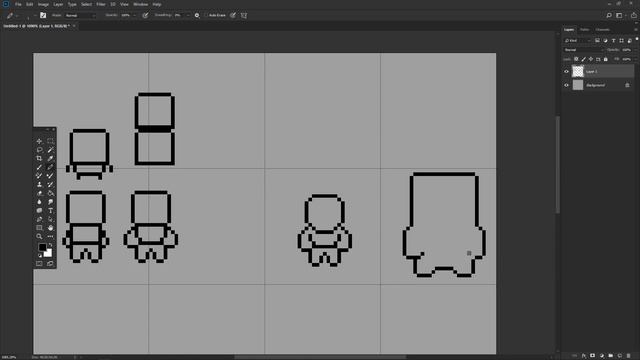The width and height of the screenshot is (640, 360).
Task: Select the Paint Bucket tool
Action: (50, 193)
